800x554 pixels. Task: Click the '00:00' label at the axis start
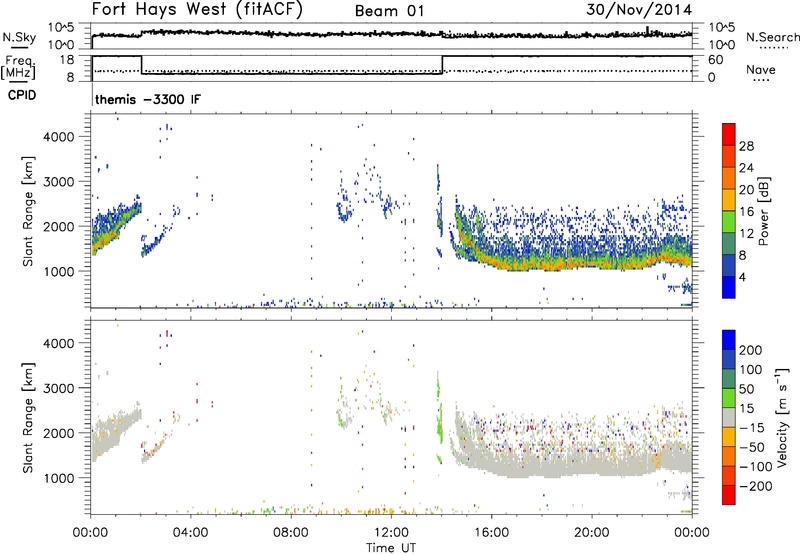coord(91,533)
